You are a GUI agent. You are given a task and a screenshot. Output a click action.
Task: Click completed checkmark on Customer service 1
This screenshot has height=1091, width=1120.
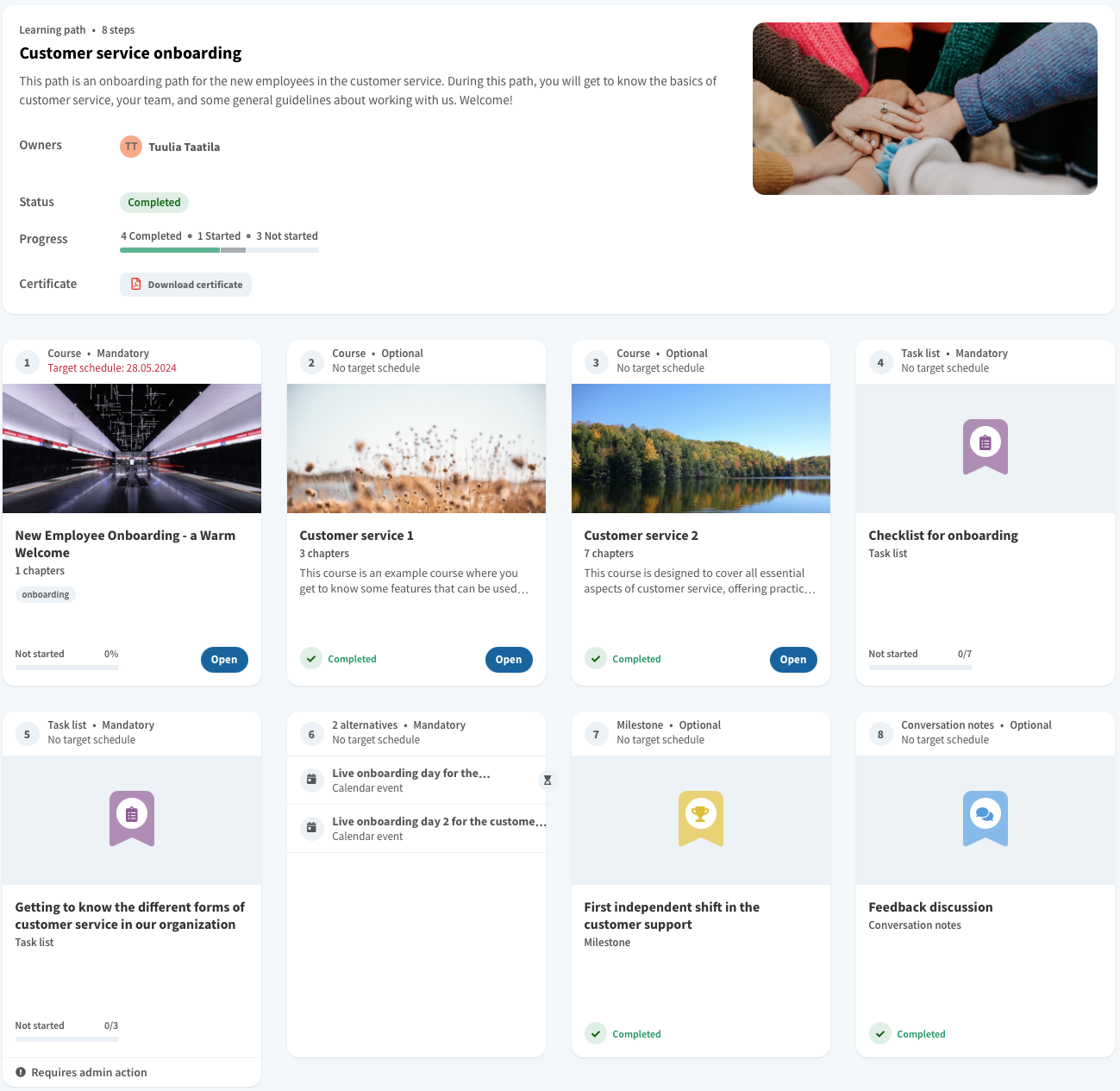click(x=311, y=659)
